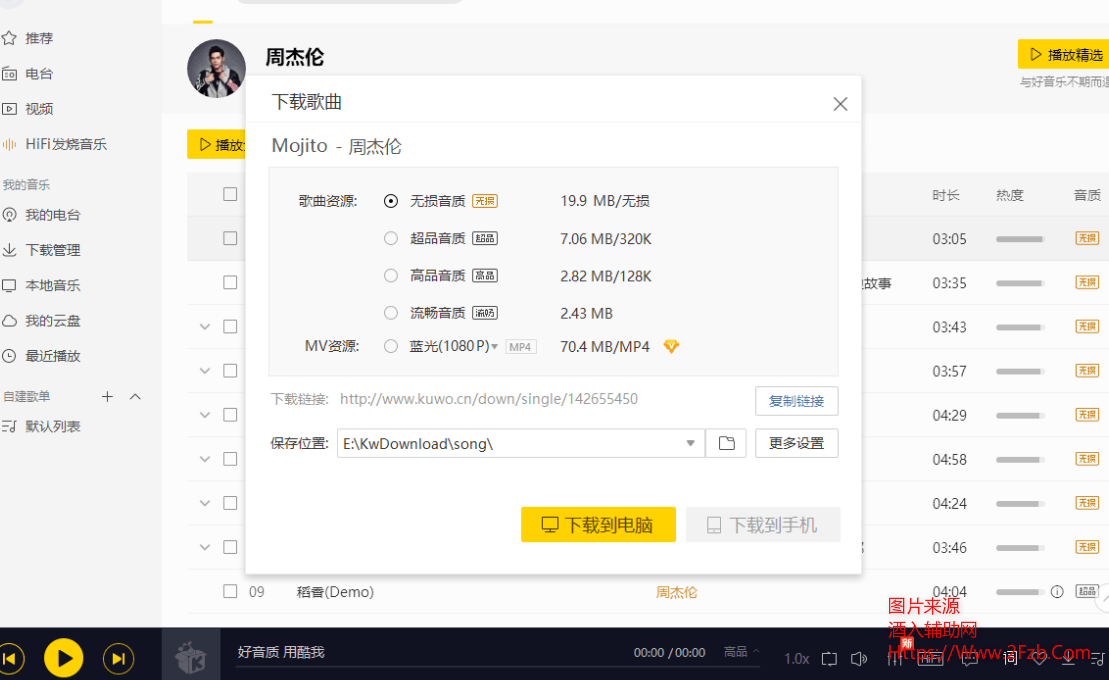The width and height of the screenshot is (1109, 680).
Task: Open 电台 via its radio icon
Action: tap(9, 74)
